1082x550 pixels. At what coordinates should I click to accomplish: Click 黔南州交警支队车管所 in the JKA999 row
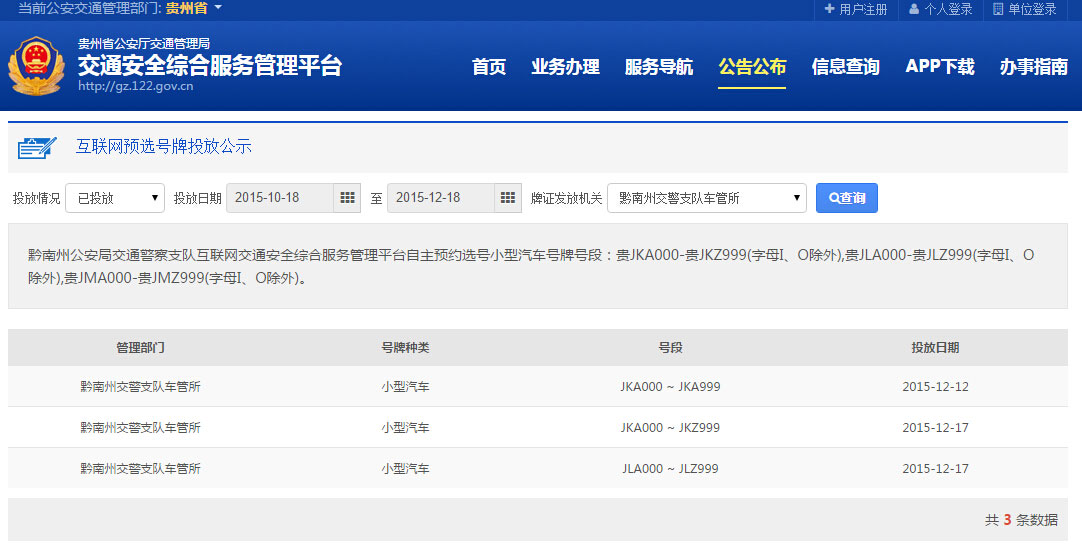140,386
